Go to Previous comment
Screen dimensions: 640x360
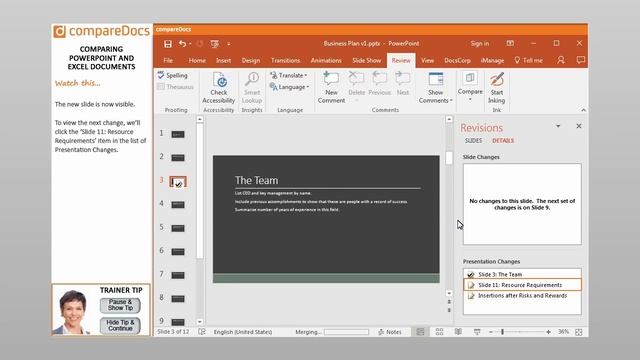[380, 84]
